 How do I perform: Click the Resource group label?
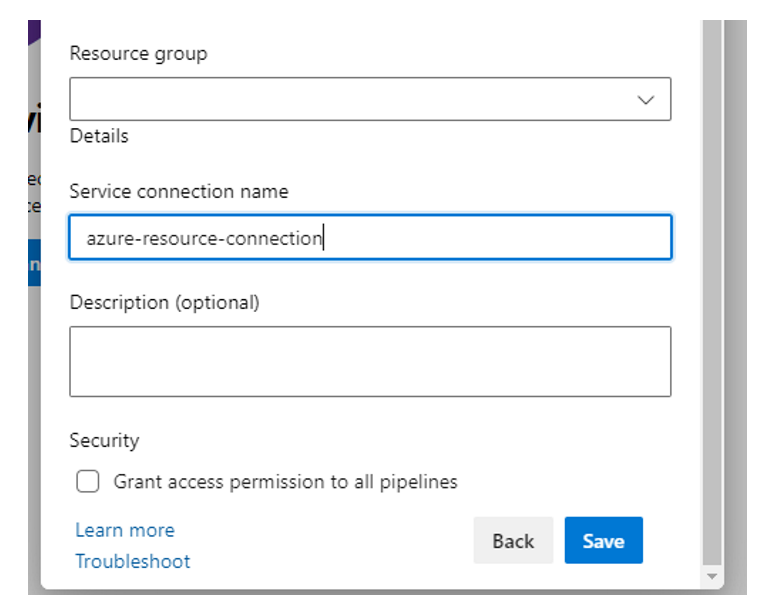(x=138, y=54)
